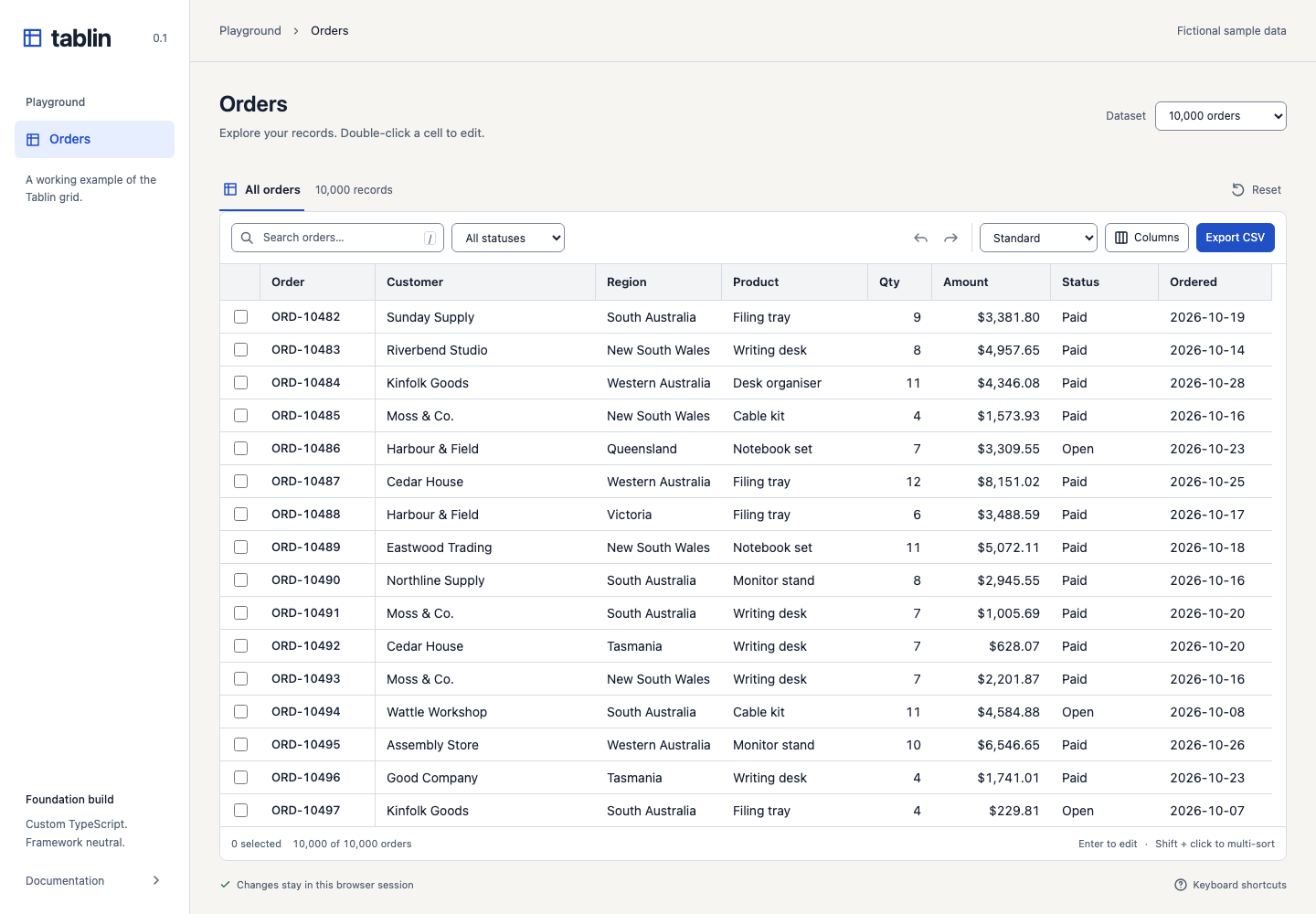
Task: Sort by the Status column header
Action: click(1104, 282)
